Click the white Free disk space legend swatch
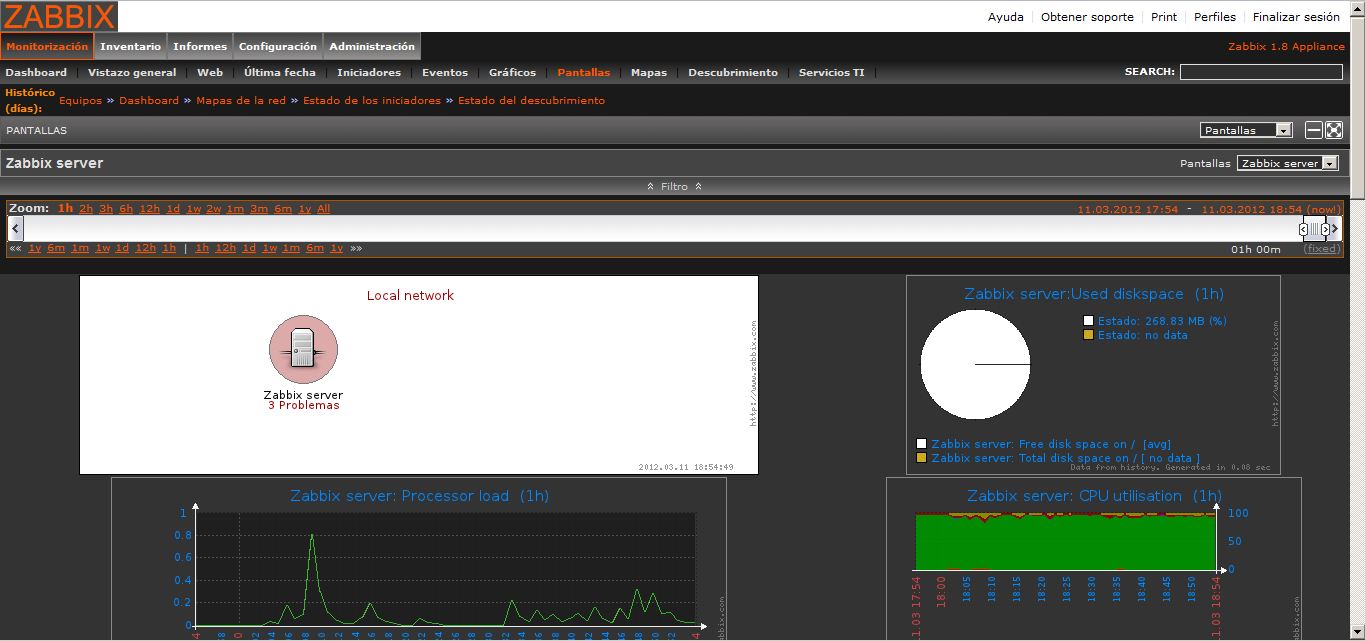This screenshot has height=641, width=1365. [921, 444]
